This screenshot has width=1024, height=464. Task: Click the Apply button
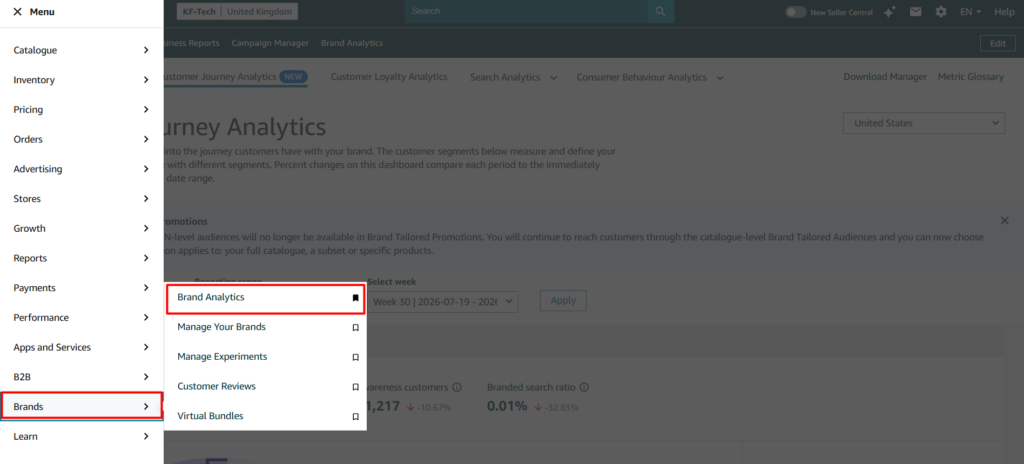point(563,301)
